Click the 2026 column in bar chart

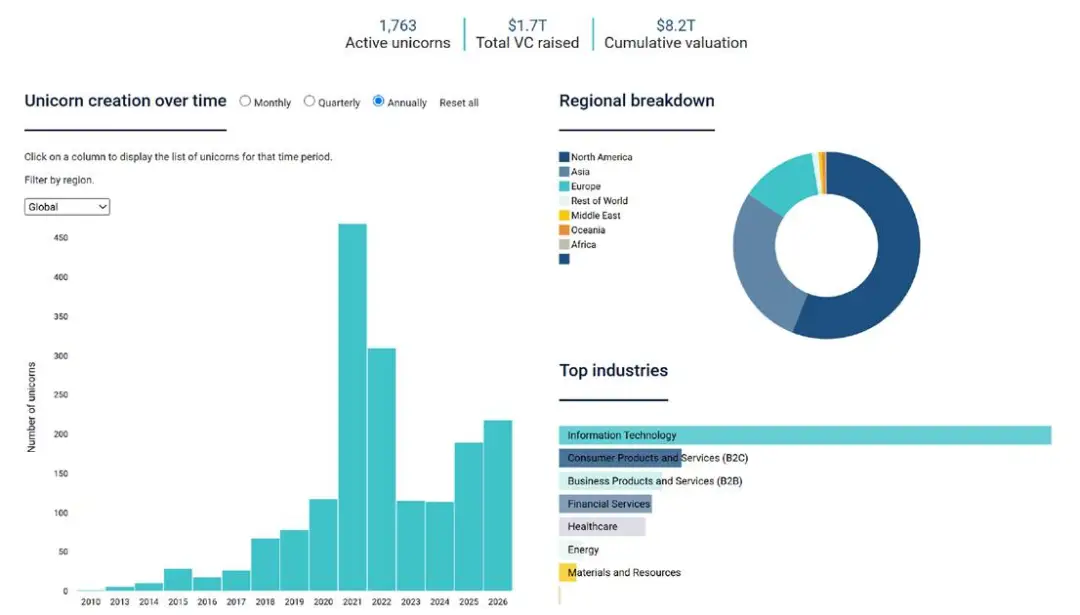tap(498, 505)
